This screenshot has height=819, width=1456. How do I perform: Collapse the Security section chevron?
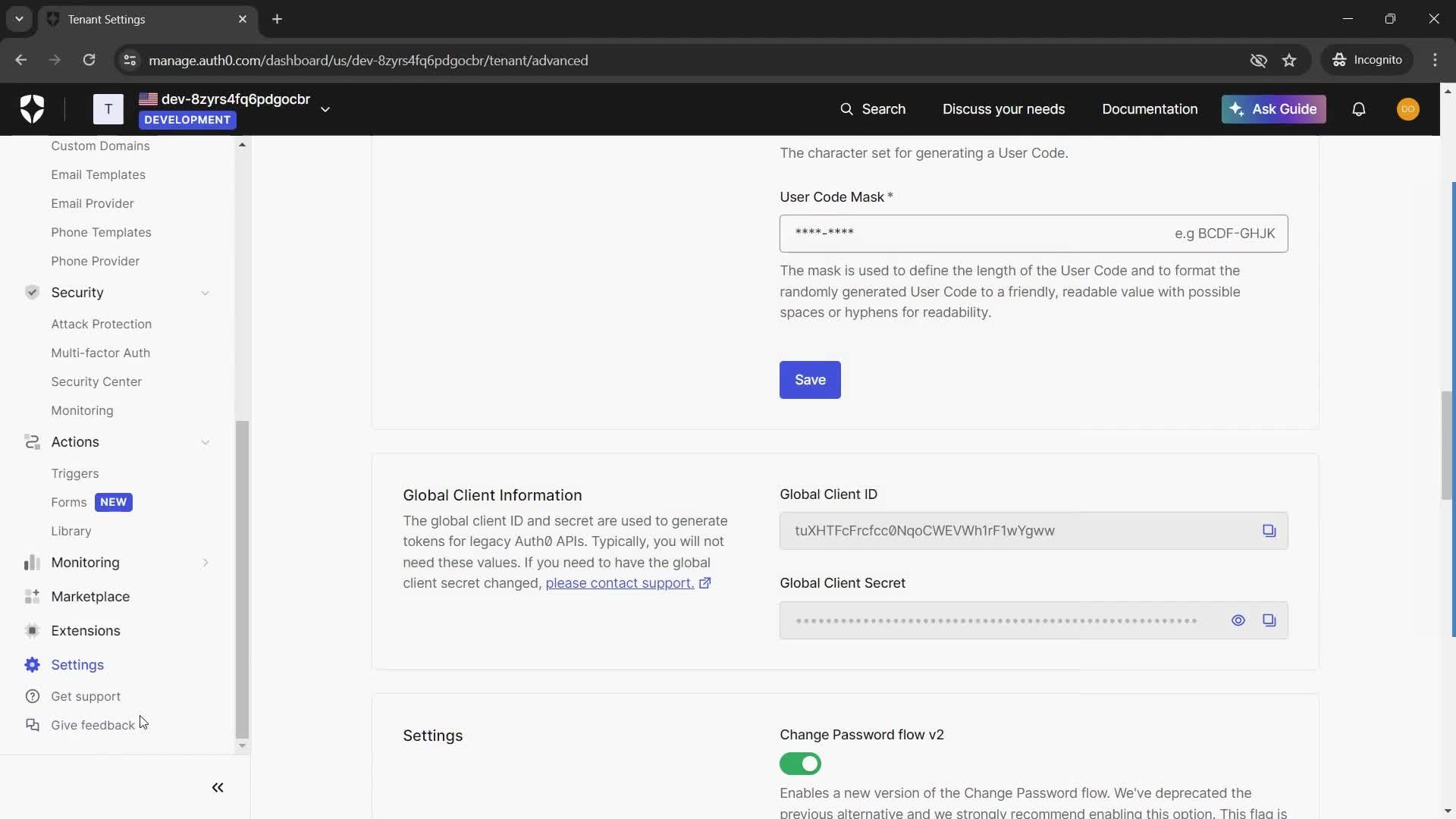tap(205, 293)
